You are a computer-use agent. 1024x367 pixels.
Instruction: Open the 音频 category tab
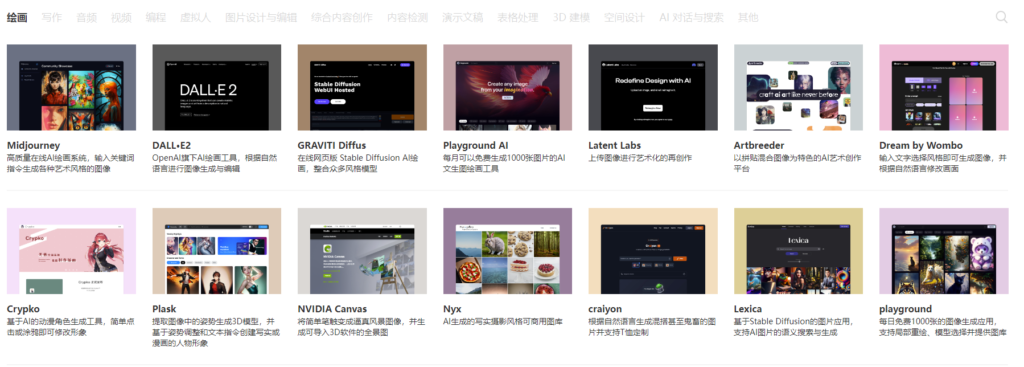click(86, 18)
